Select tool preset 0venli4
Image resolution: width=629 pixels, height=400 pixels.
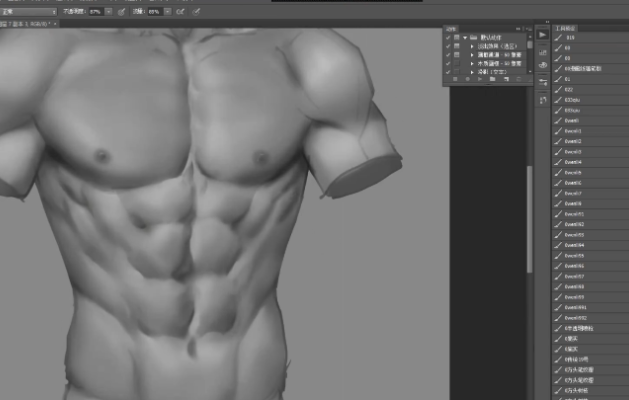pos(590,162)
